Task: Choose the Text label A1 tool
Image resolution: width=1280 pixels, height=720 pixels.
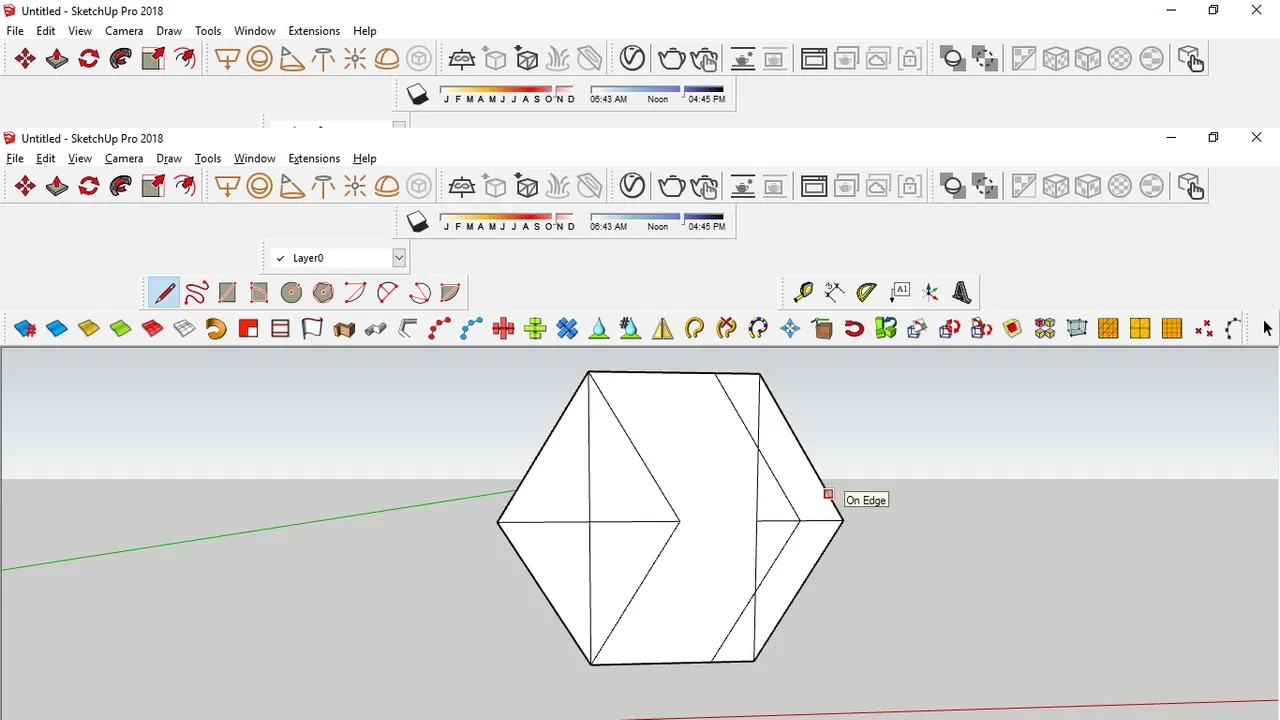Action: [x=899, y=293]
